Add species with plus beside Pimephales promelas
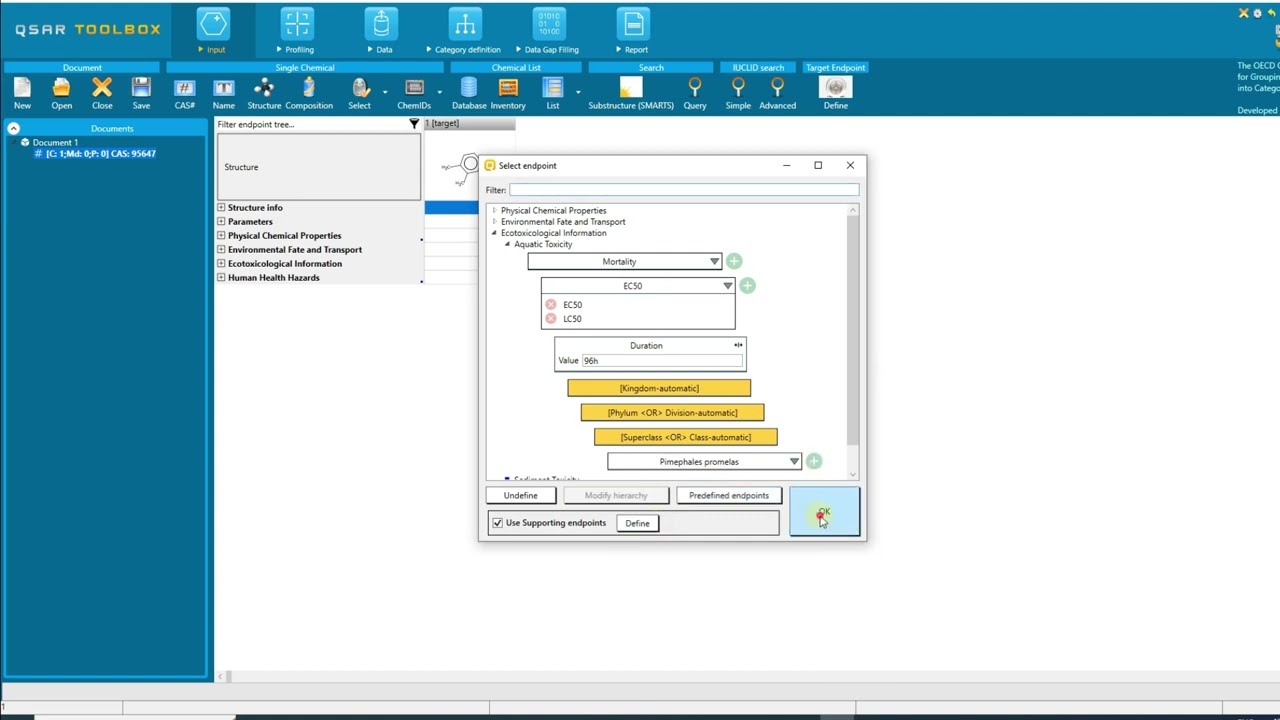 point(814,461)
